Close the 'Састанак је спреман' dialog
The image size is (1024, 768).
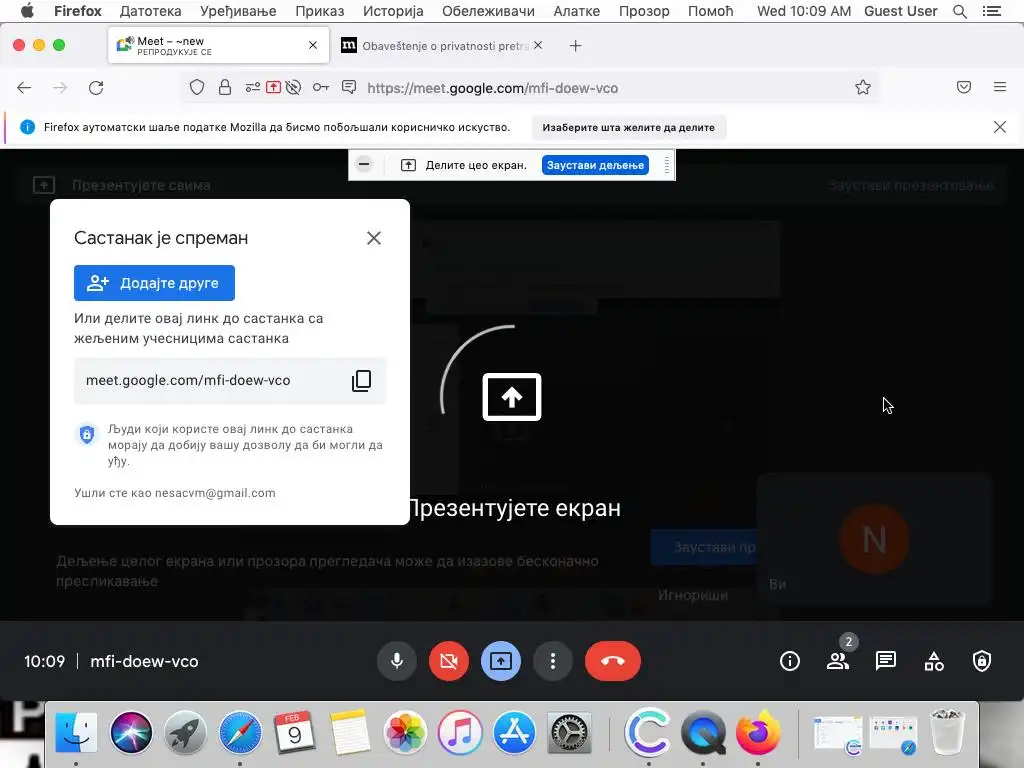tap(374, 238)
